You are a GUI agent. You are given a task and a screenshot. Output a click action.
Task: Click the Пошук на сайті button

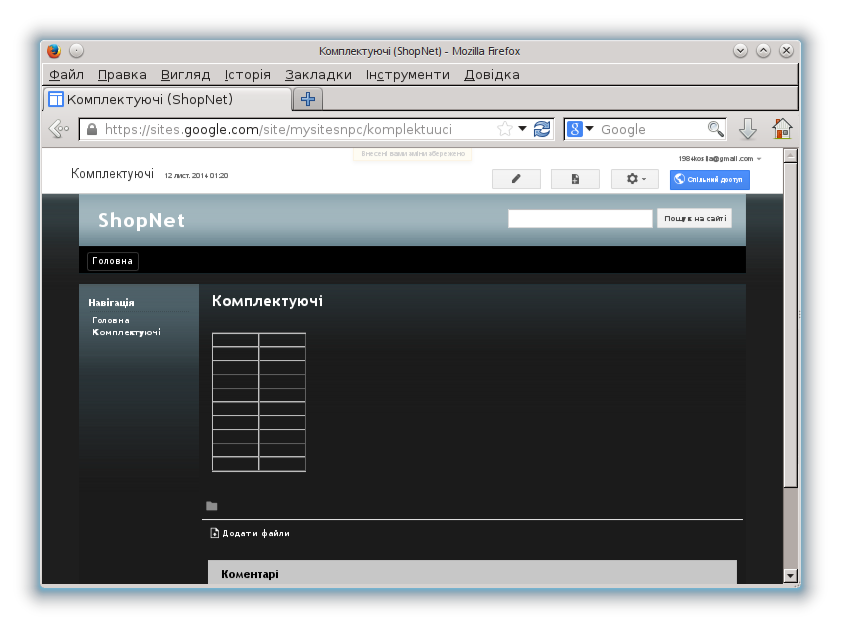coord(694,218)
